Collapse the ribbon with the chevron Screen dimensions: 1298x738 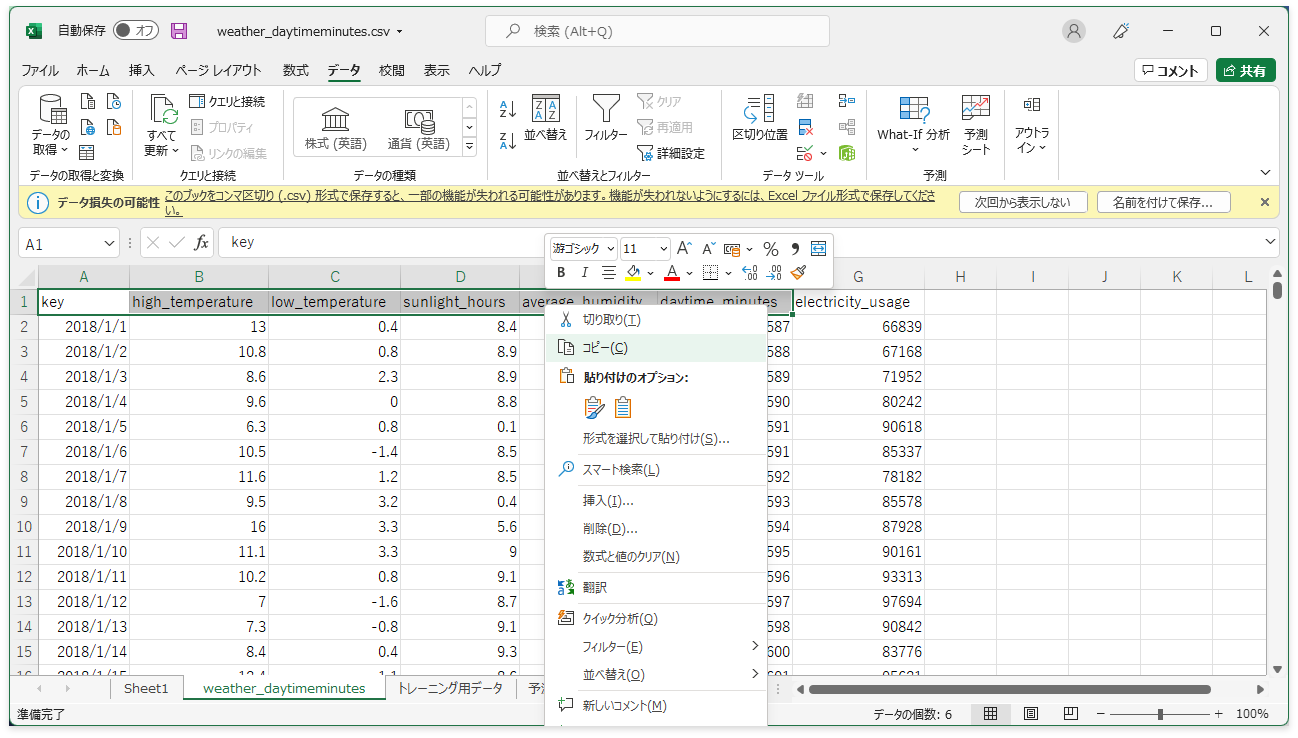[x=1265, y=173]
